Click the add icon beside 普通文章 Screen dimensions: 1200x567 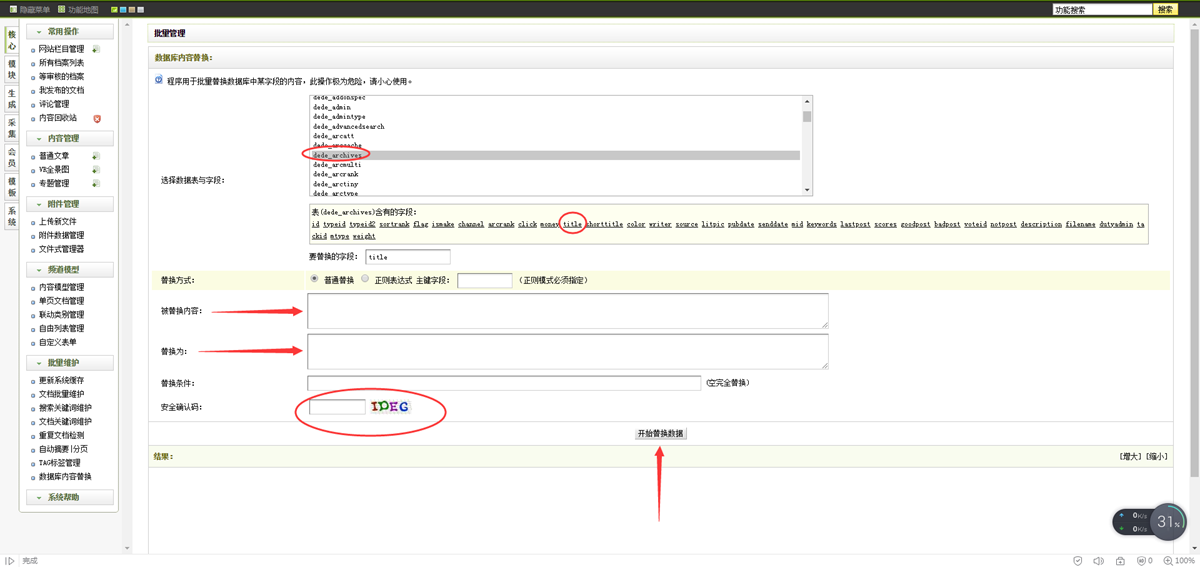click(x=96, y=156)
